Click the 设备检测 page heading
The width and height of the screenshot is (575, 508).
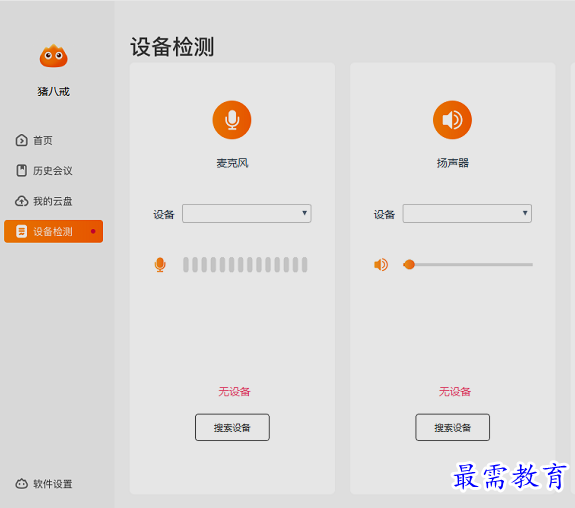tap(172, 47)
